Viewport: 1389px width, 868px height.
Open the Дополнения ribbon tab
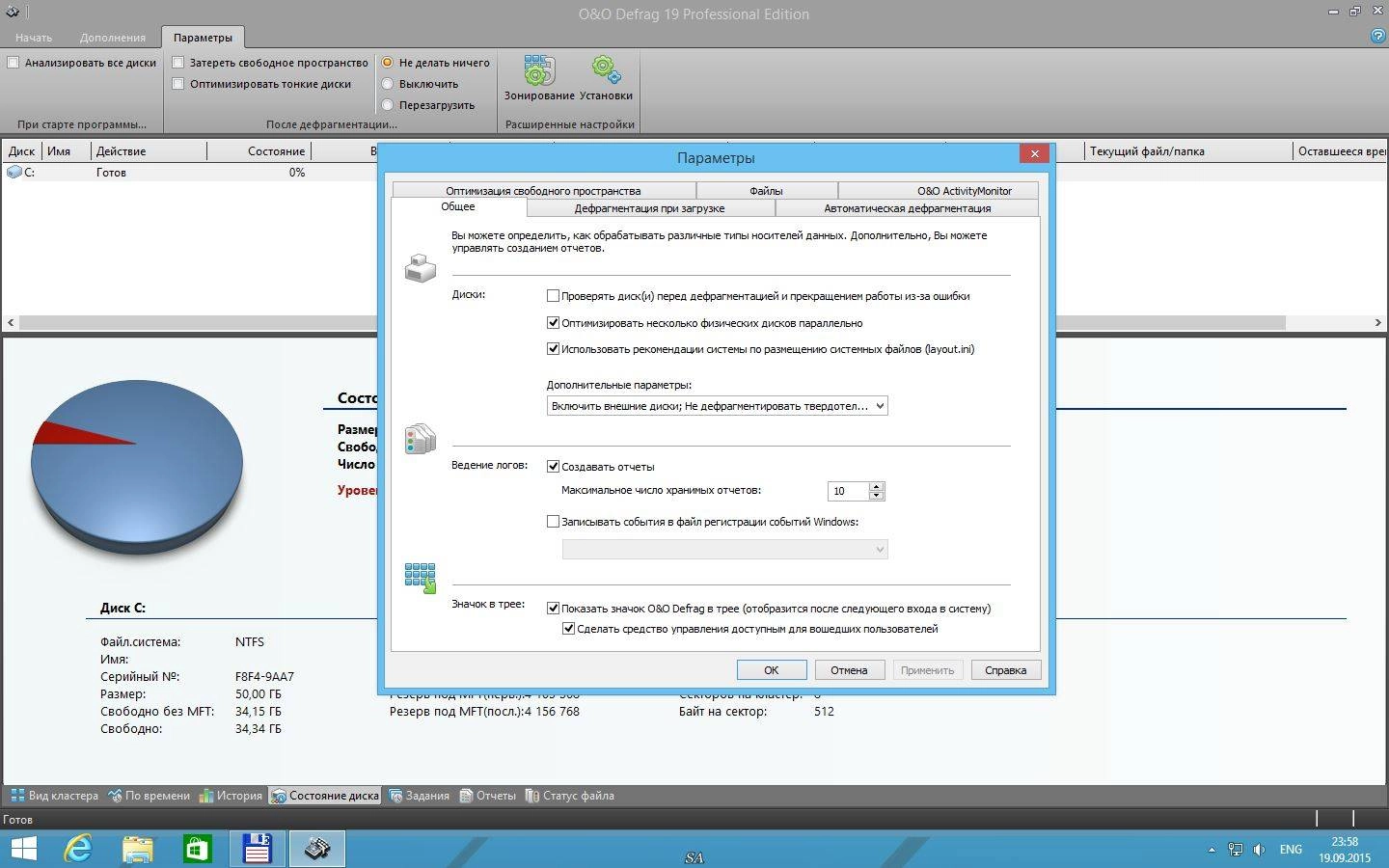tap(113, 38)
